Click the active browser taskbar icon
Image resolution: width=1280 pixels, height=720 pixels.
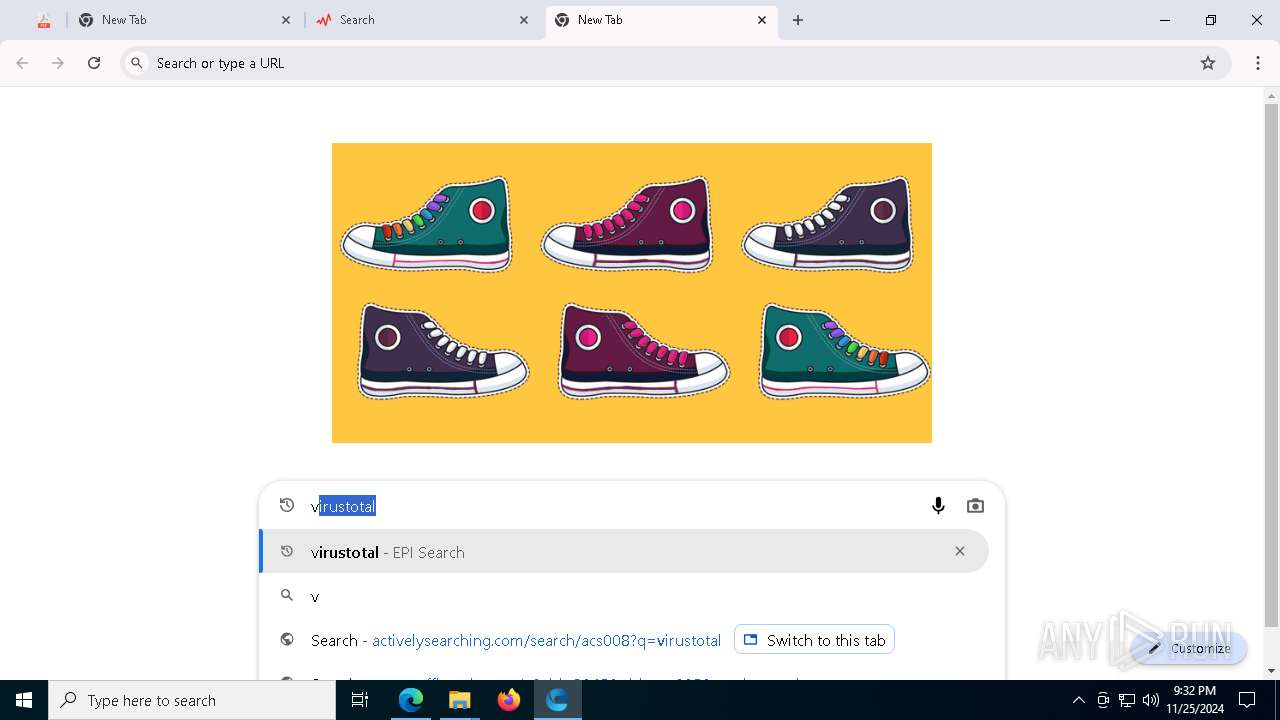point(557,700)
